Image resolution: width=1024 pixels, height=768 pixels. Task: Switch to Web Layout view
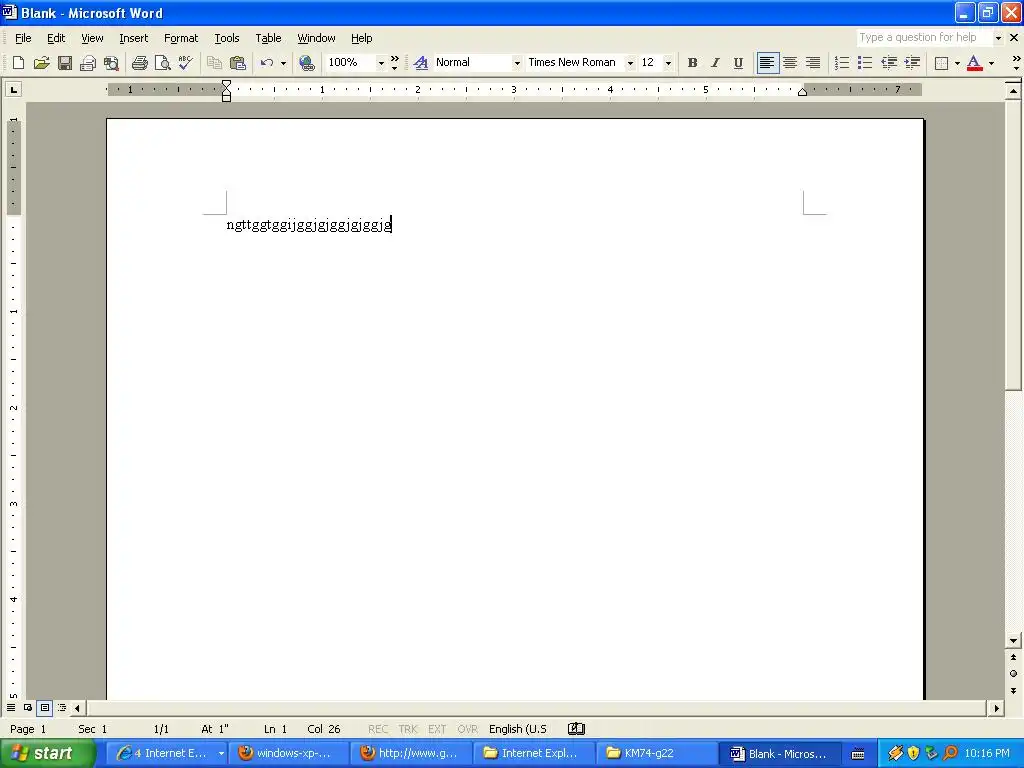point(28,708)
